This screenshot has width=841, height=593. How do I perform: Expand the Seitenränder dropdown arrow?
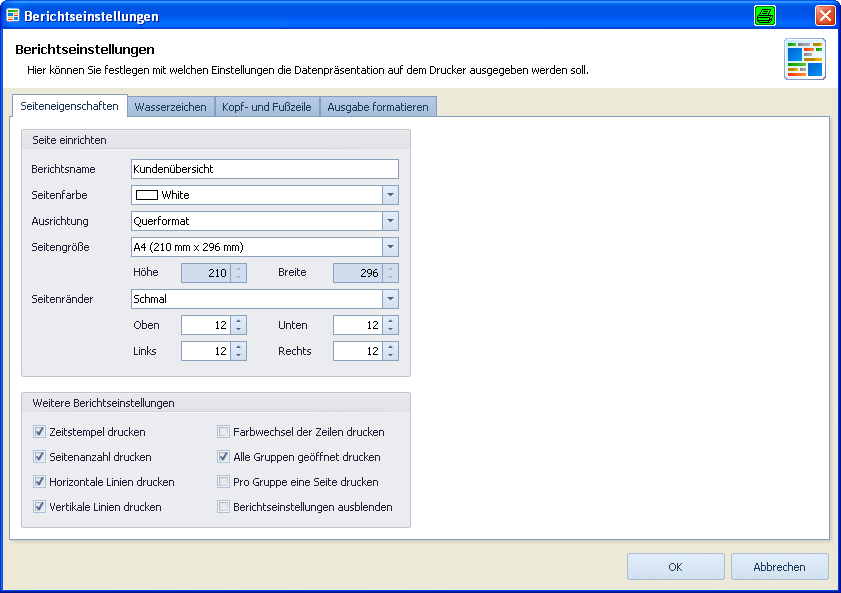390,299
